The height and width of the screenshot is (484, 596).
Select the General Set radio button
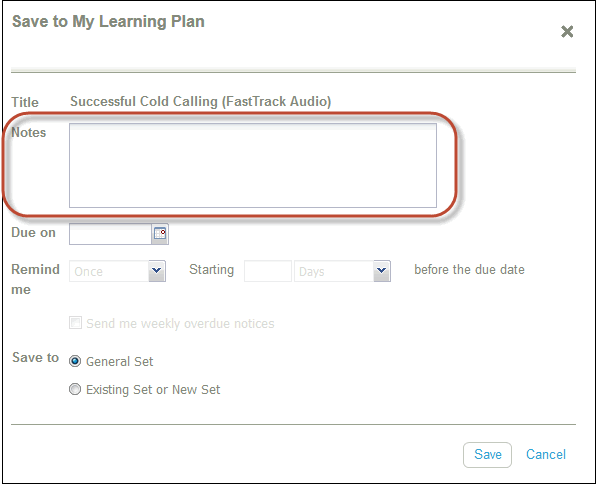click(75, 361)
